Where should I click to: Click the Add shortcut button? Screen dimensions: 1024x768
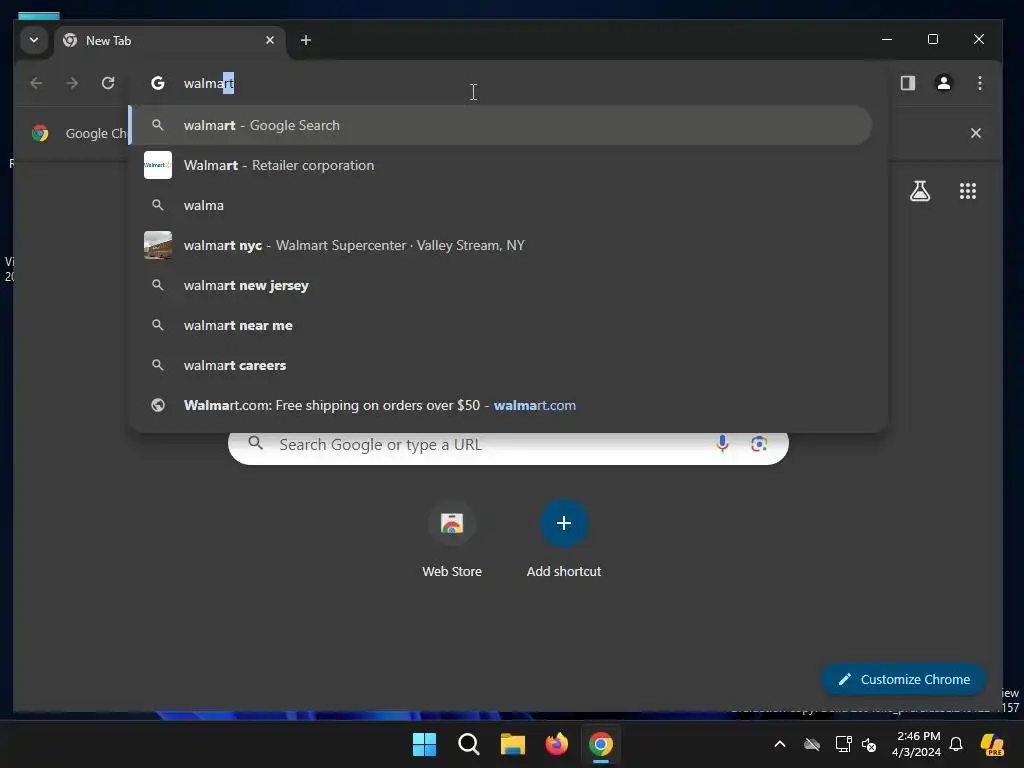pos(564,541)
